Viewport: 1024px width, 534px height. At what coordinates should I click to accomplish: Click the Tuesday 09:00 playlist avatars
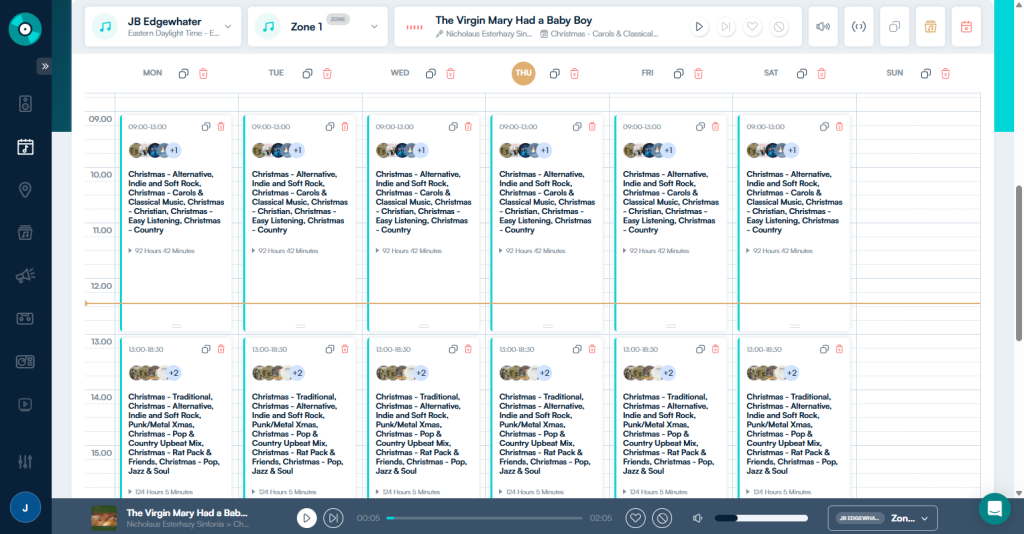point(278,150)
